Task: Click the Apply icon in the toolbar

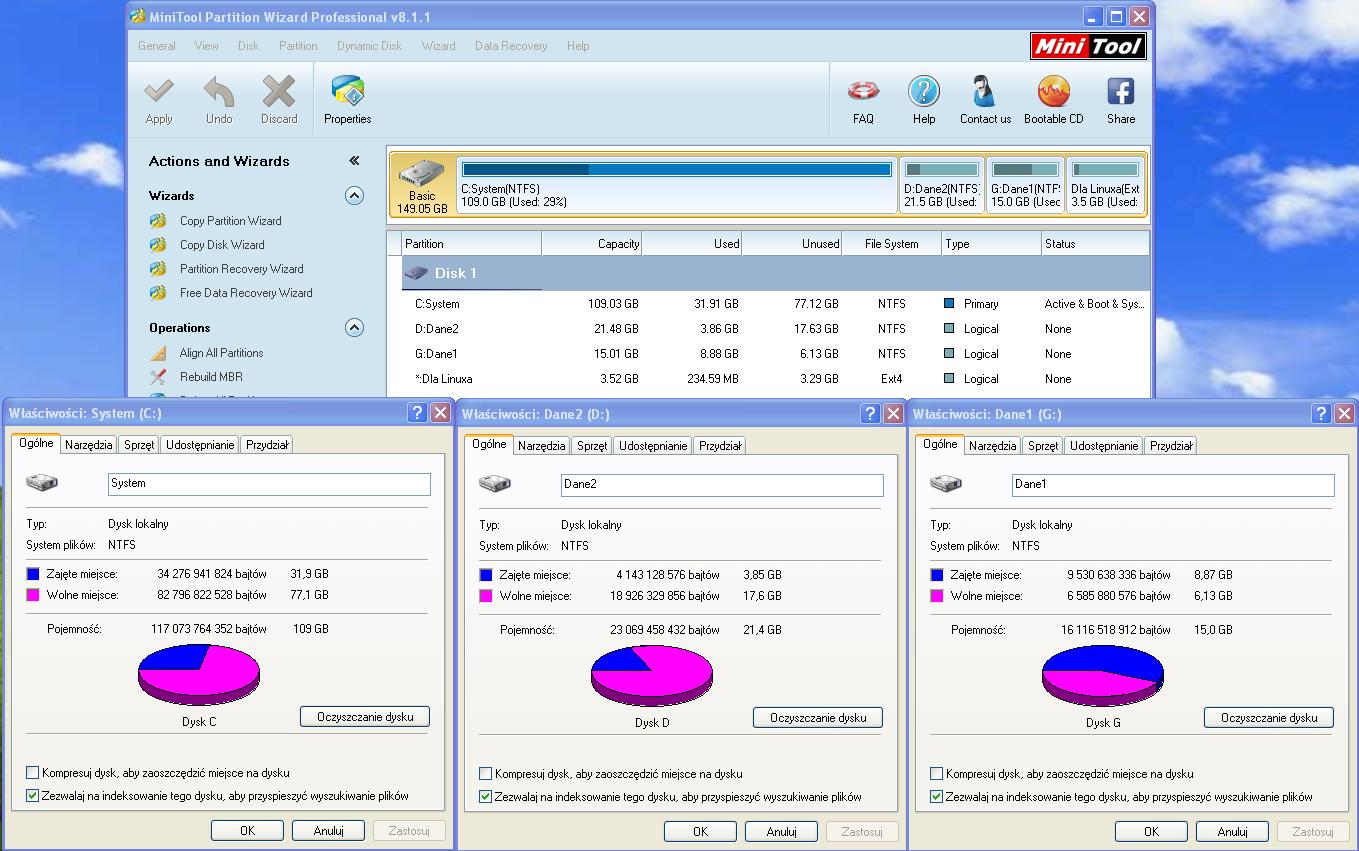Action: pos(159,97)
